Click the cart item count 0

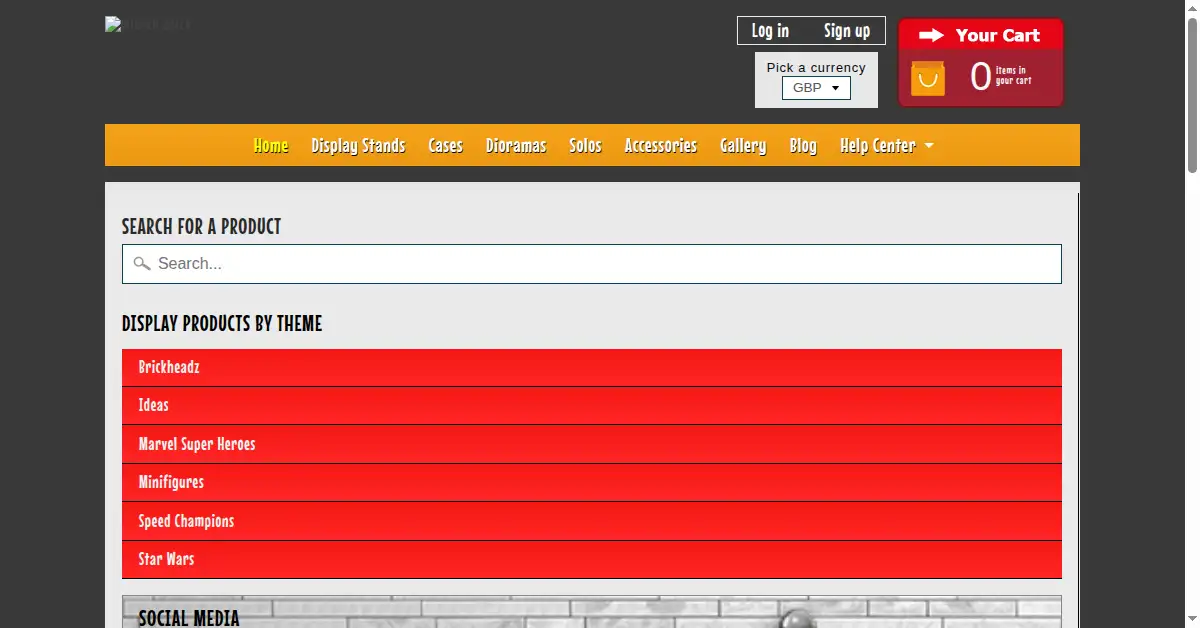coord(980,77)
